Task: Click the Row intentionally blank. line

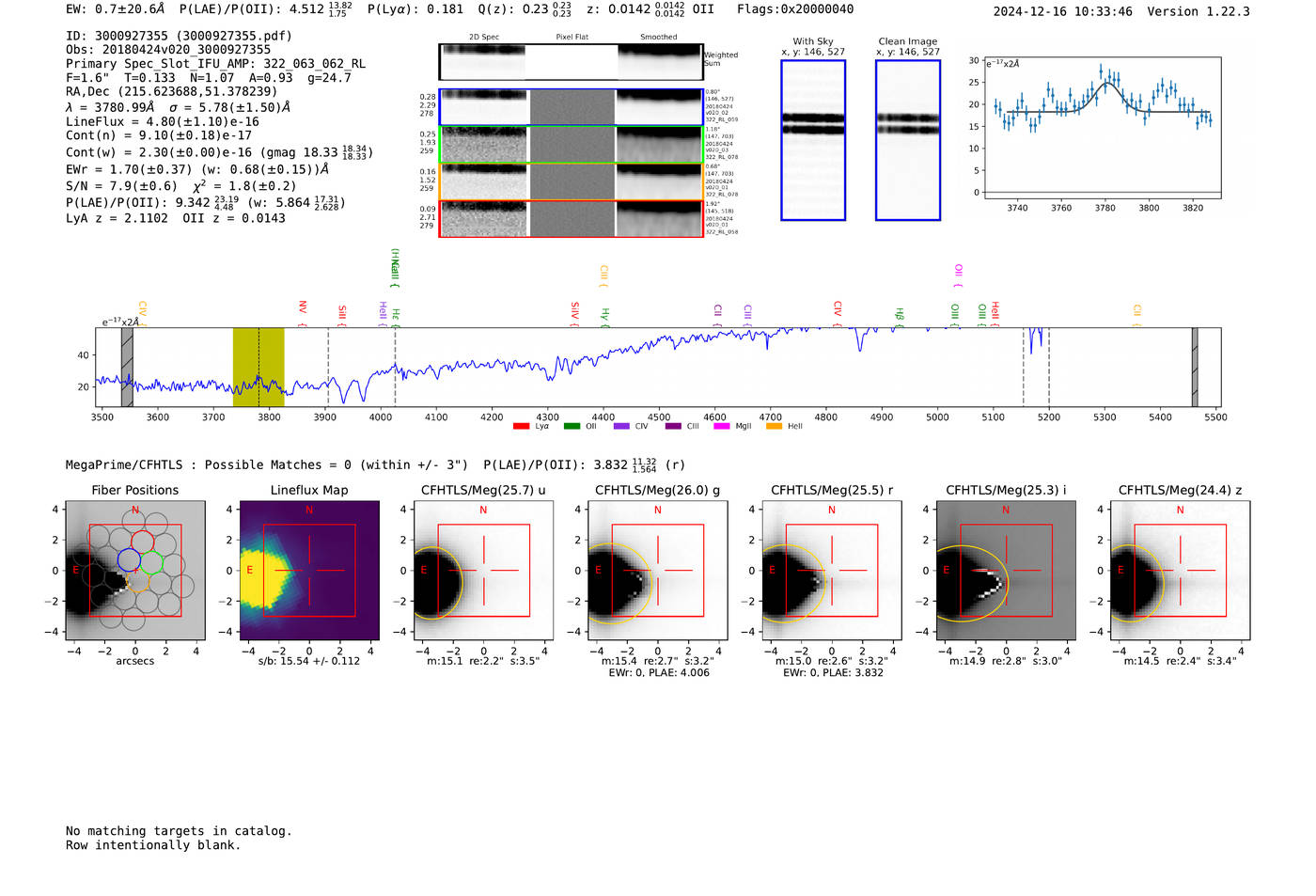Action: point(153,845)
